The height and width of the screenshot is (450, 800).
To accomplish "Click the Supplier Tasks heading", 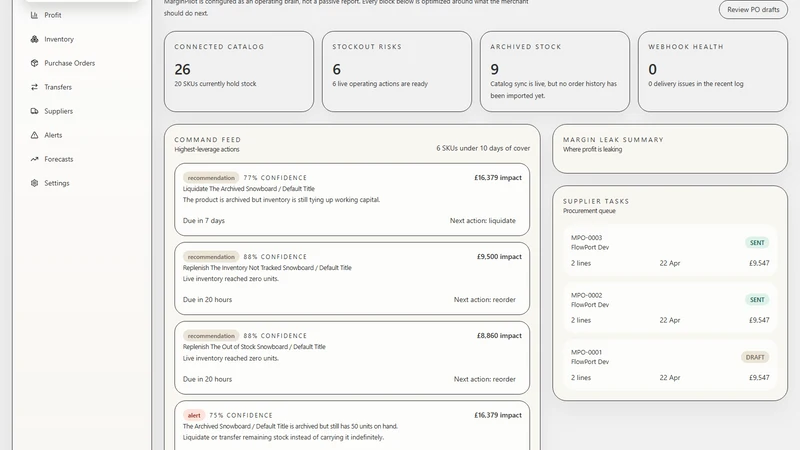I will pyautogui.click(x=596, y=202).
